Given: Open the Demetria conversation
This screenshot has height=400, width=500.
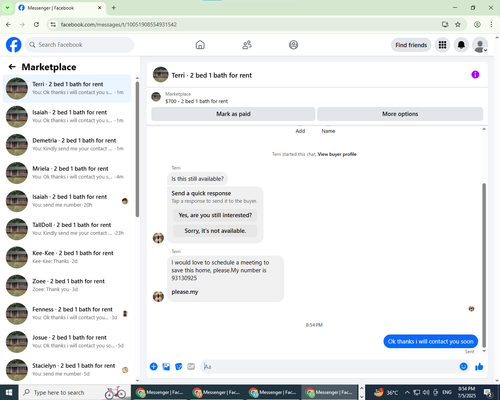Looking at the screenshot, I should 67,145.
